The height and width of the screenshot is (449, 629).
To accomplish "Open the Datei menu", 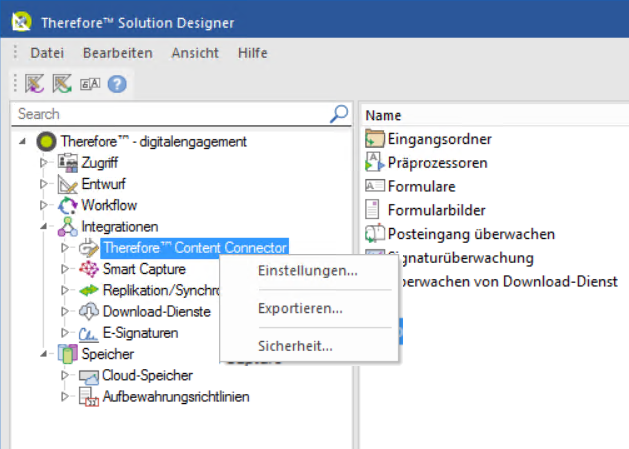I will [x=47, y=53].
